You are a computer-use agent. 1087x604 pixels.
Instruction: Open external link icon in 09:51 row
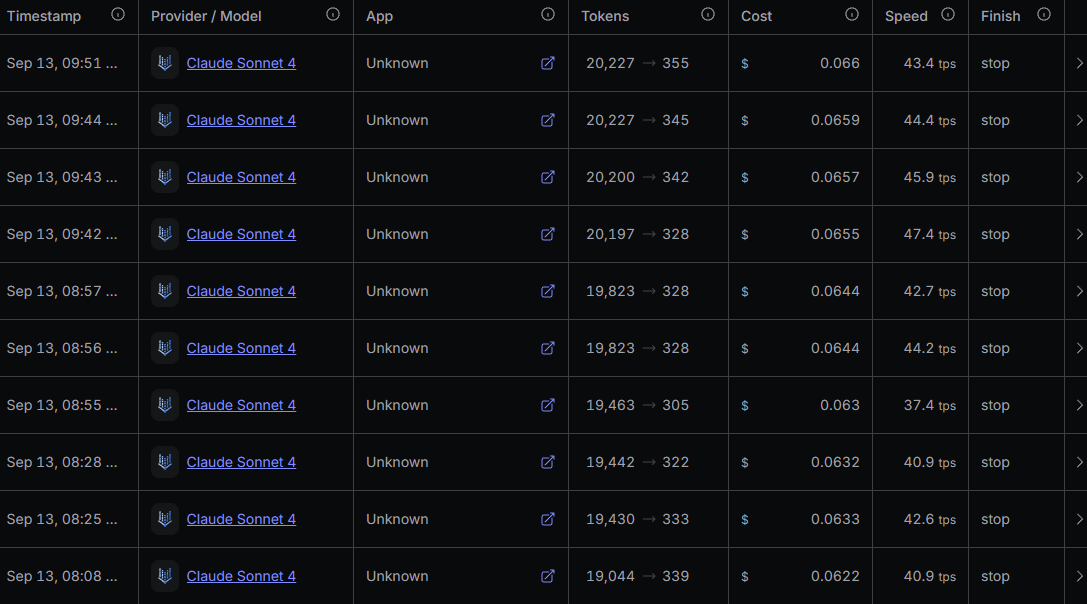pos(548,63)
